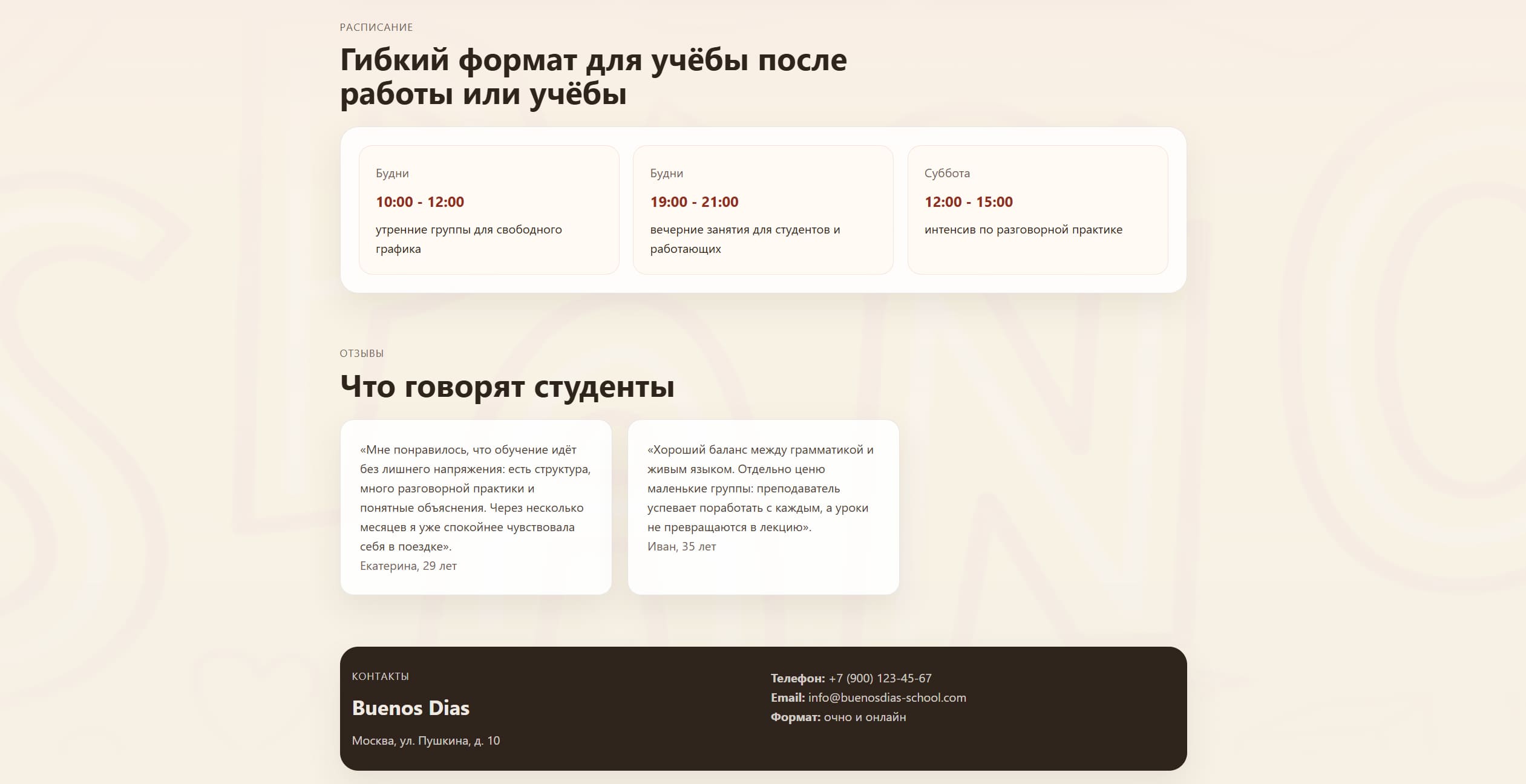
Task: Click the weekday 19:00 - 21:00 time slot
Action: 694,202
